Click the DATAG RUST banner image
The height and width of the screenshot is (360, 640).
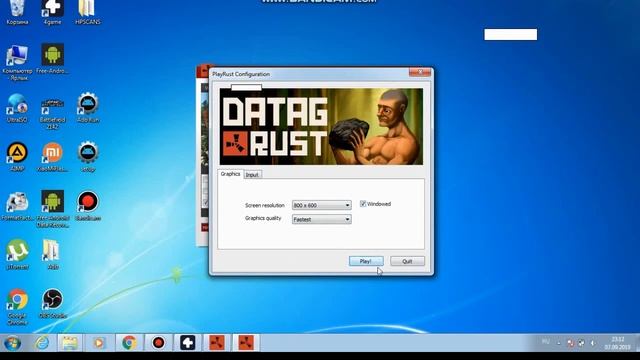(x=321, y=127)
